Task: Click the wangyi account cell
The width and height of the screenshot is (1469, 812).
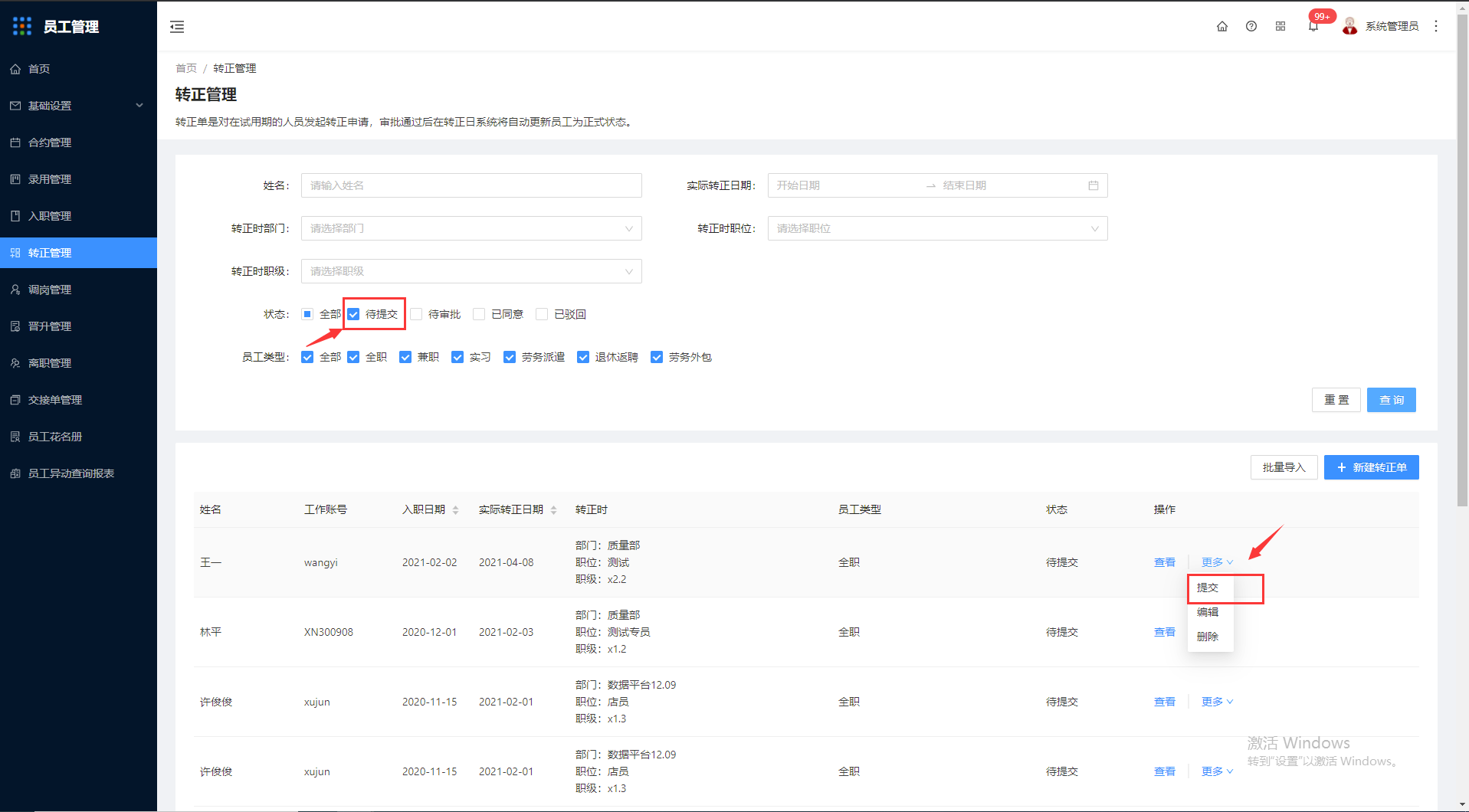Action: pos(321,562)
